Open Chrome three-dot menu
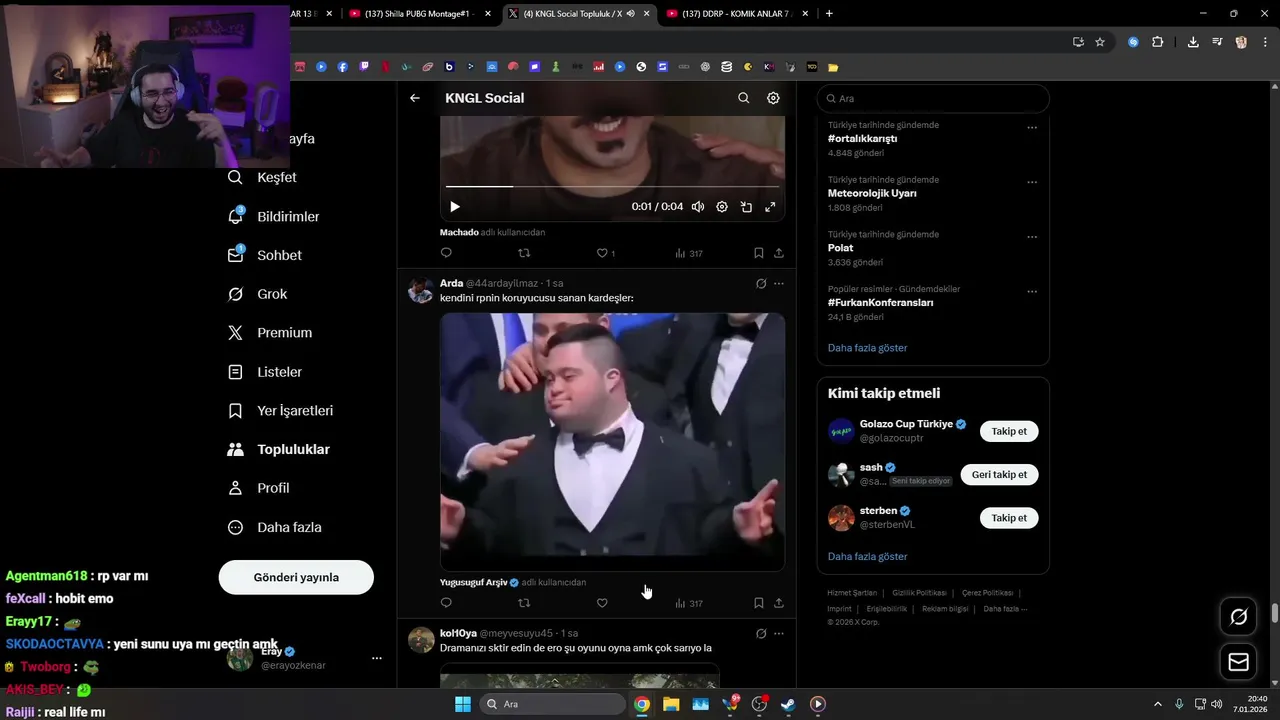The width and height of the screenshot is (1280, 720). coord(1263,42)
